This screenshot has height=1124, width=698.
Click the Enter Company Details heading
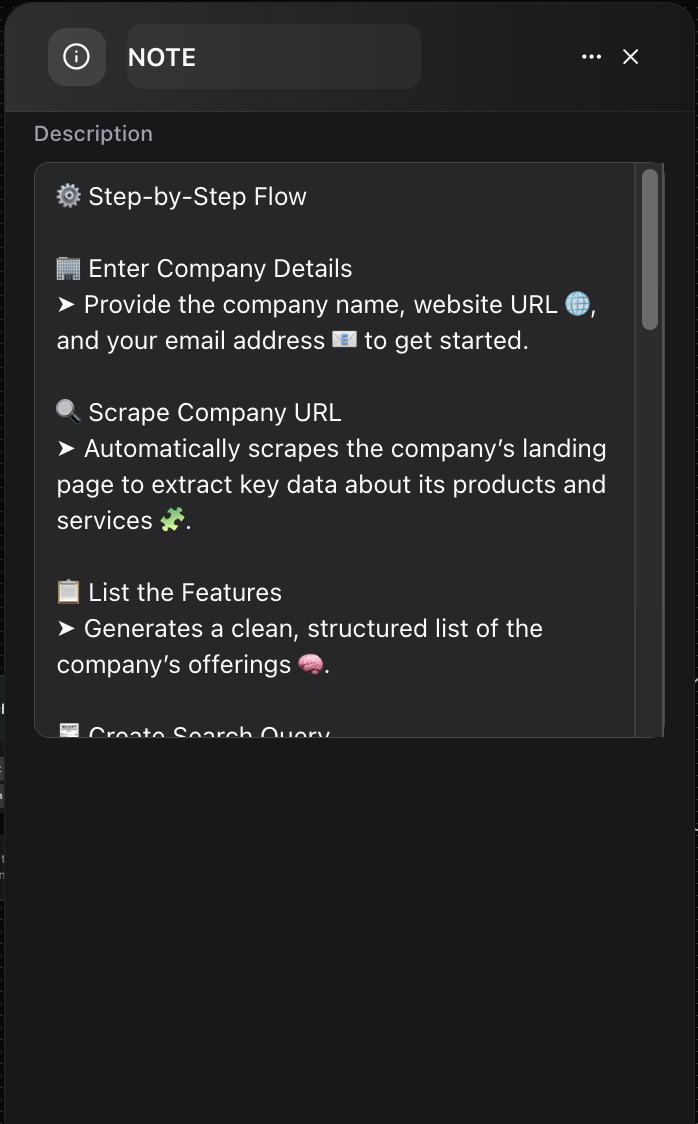tap(220, 267)
